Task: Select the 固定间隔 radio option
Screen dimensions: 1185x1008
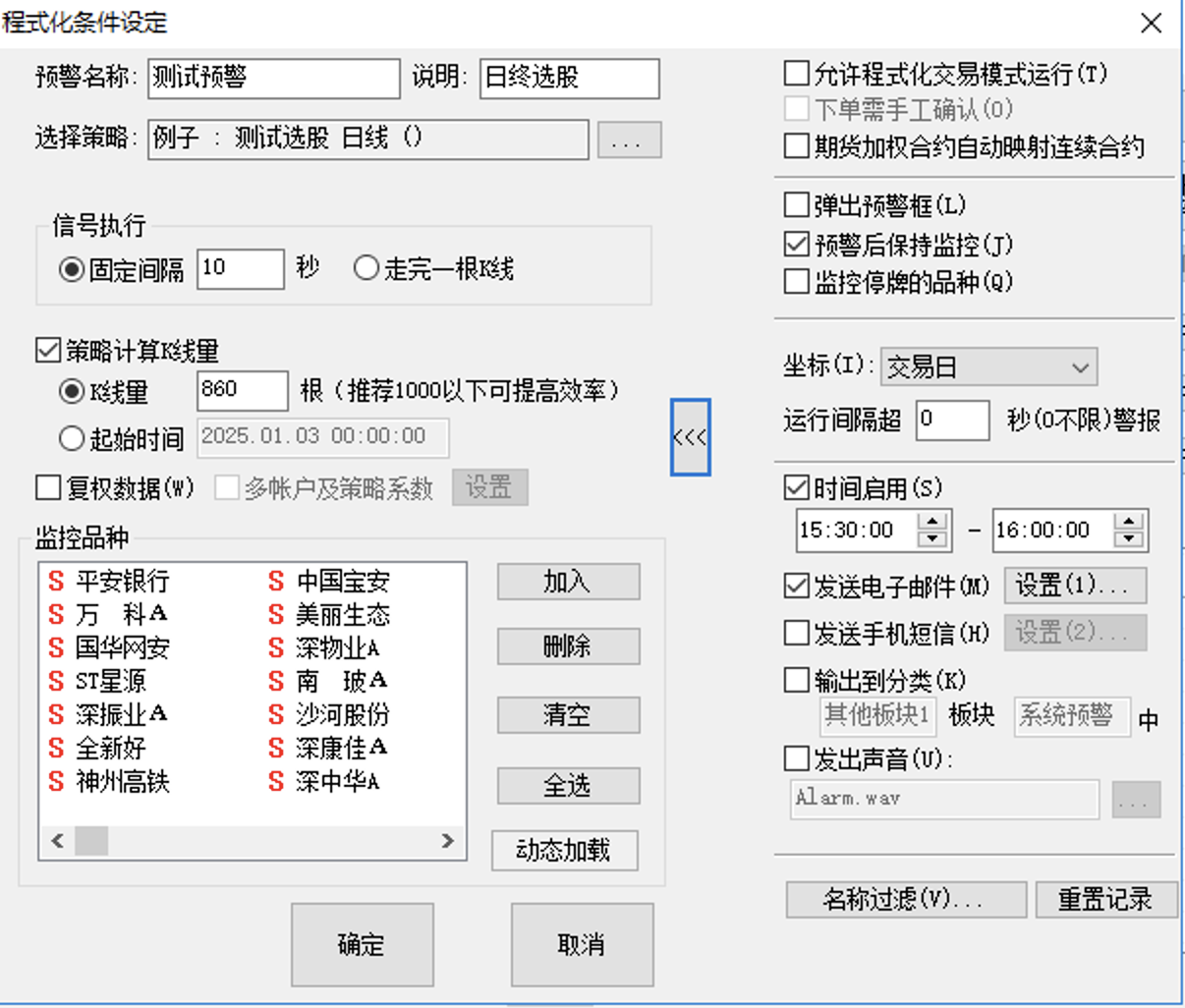Action: click(71, 269)
